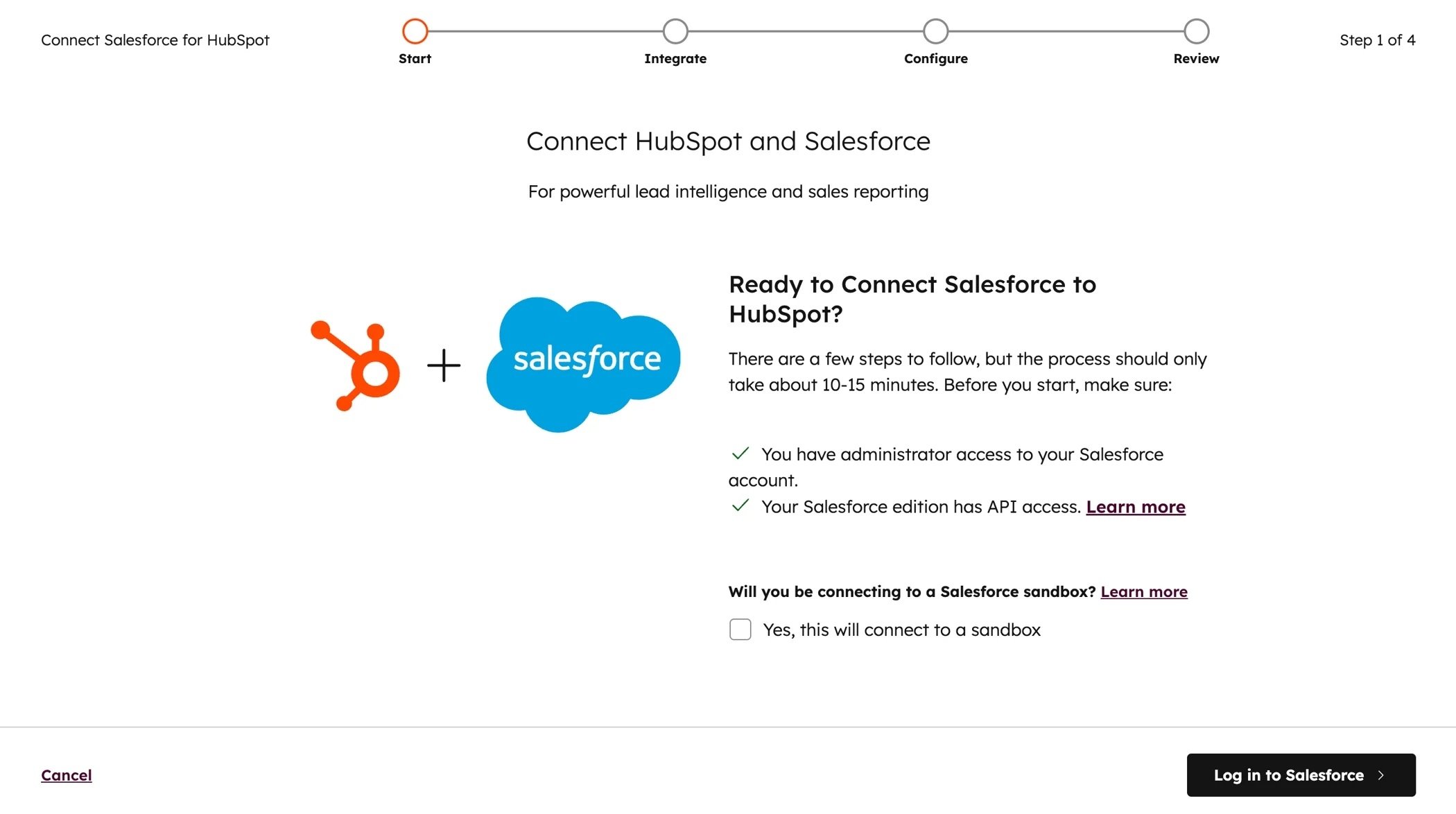Viewport: 1456px width, 814px height.
Task: Click the Review step circle
Action: pyautogui.click(x=1195, y=31)
